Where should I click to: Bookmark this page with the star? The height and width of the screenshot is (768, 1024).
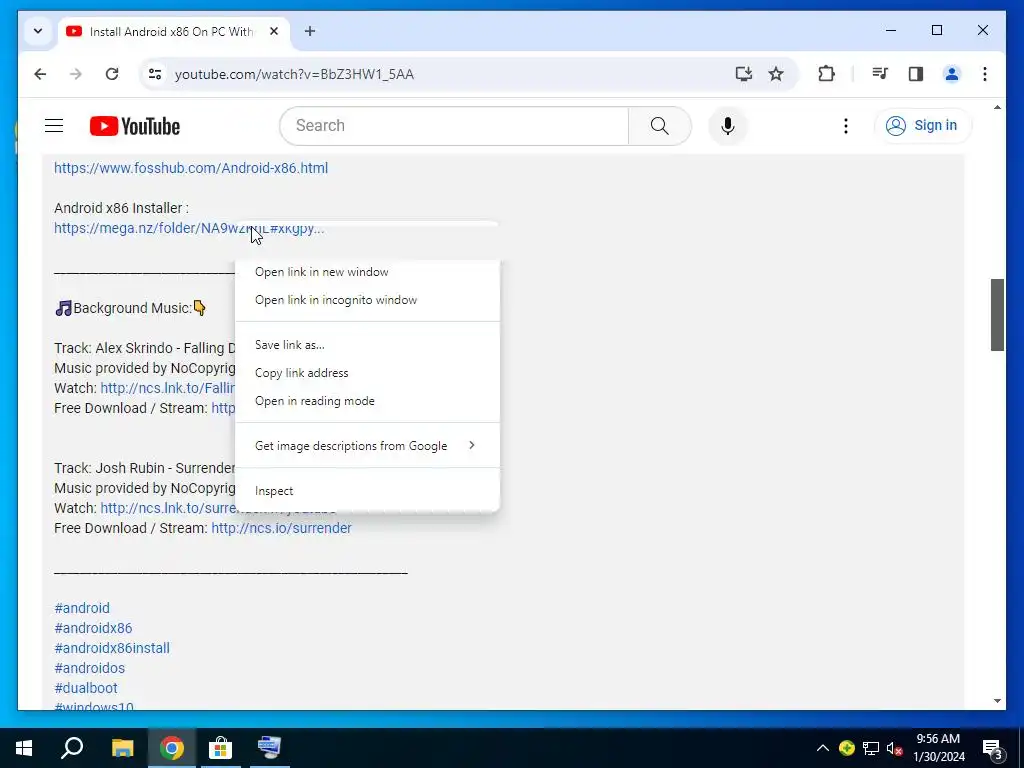pos(776,74)
